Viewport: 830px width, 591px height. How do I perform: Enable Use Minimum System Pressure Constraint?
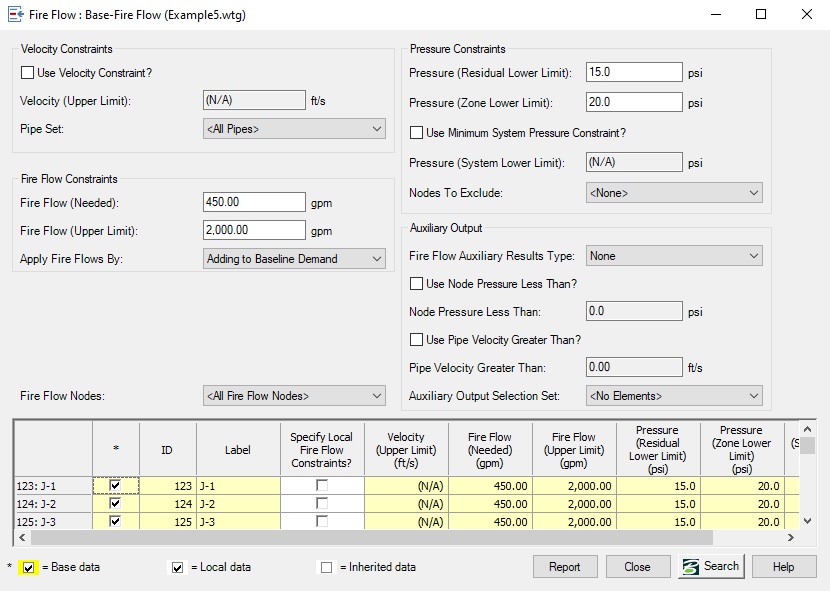[418, 131]
